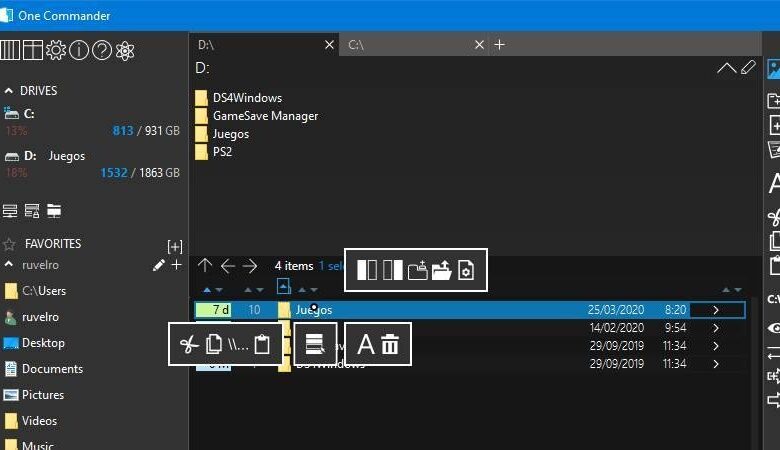Select Juegos folder in upper pane
Viewport: 780px width, 450px height.
pyautogui.click(x=222, y=134)
